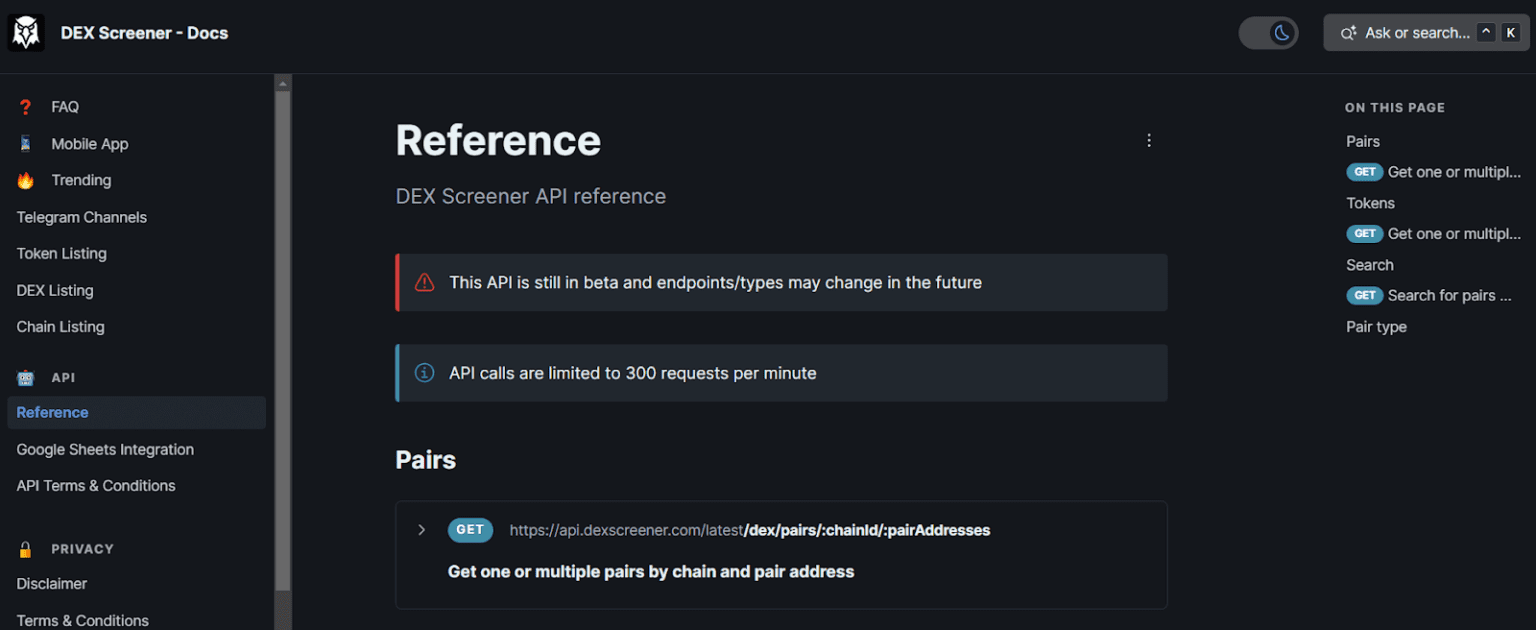Click the info circle icon in rate-limit notice
Image resolution: width=1536 pixels, height=630 pixels.
click(424, 373)
